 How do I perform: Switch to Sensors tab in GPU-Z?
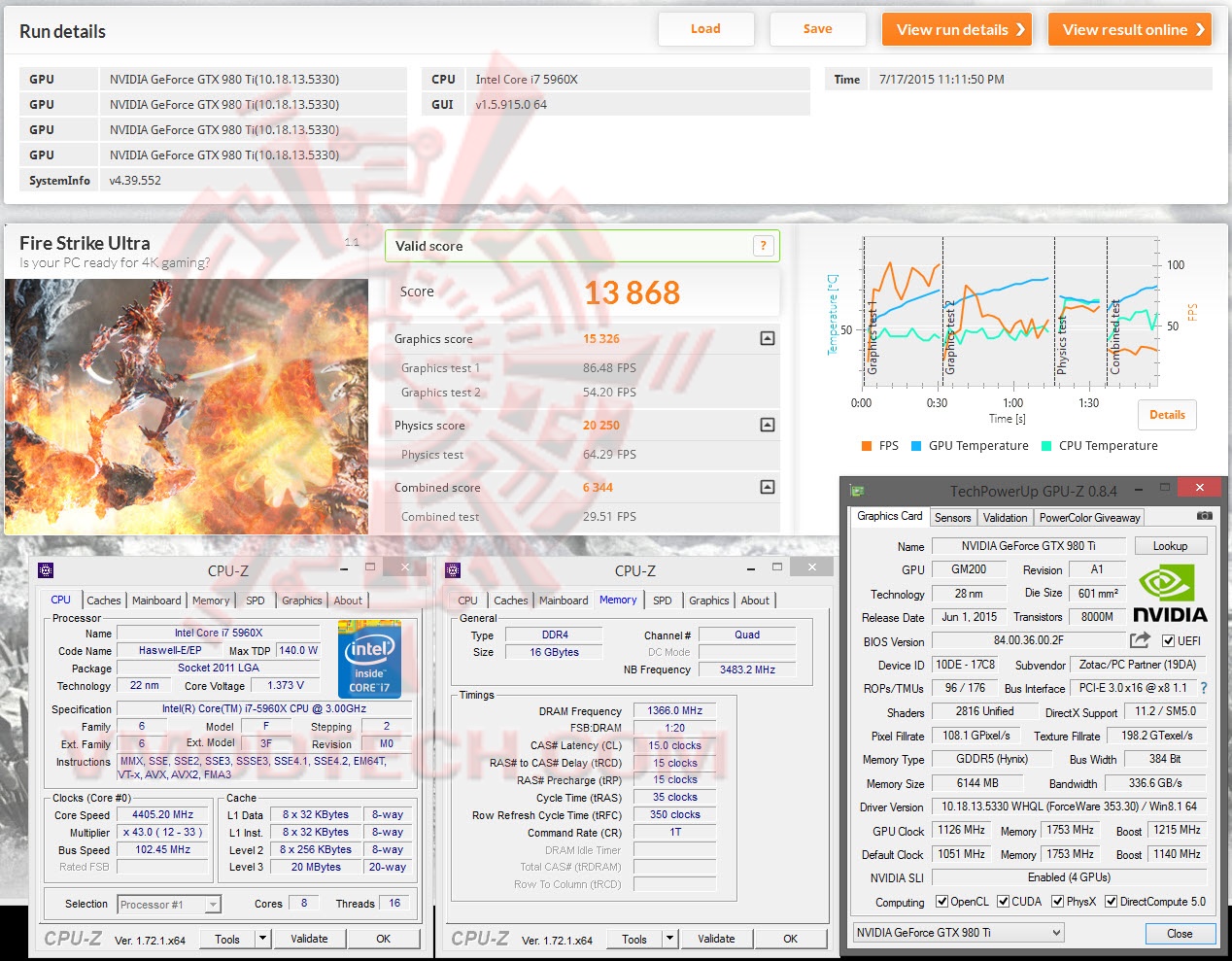[952, 518]
